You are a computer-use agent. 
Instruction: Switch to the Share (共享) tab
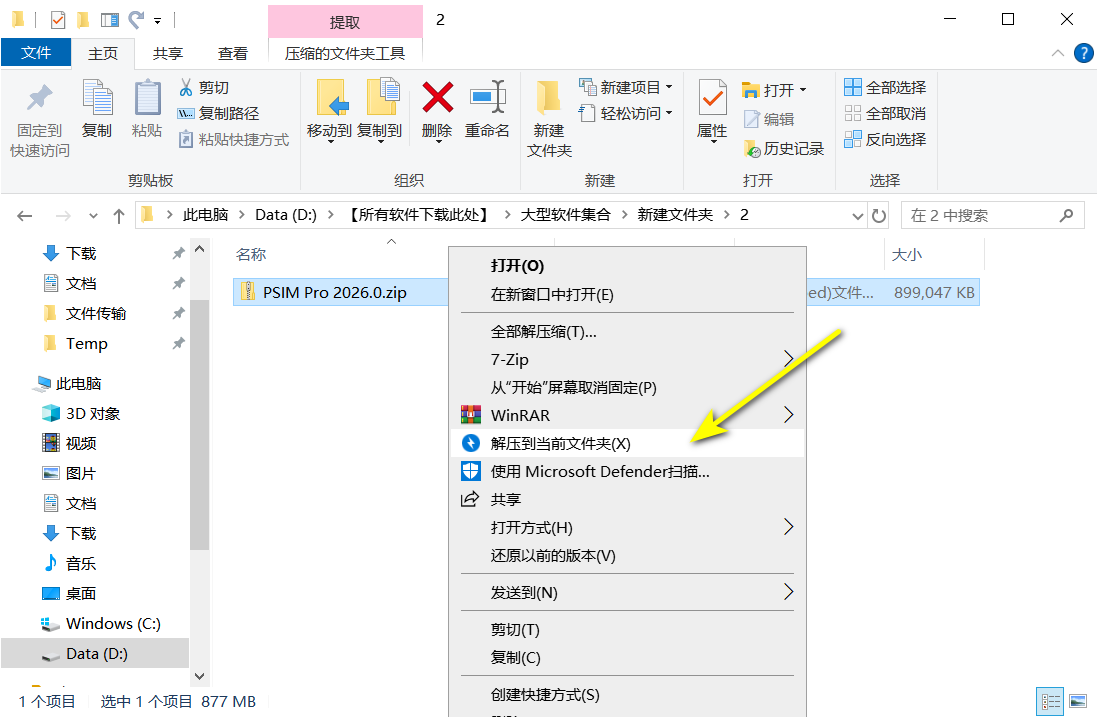pyautogui.click(x=168, y=53)
